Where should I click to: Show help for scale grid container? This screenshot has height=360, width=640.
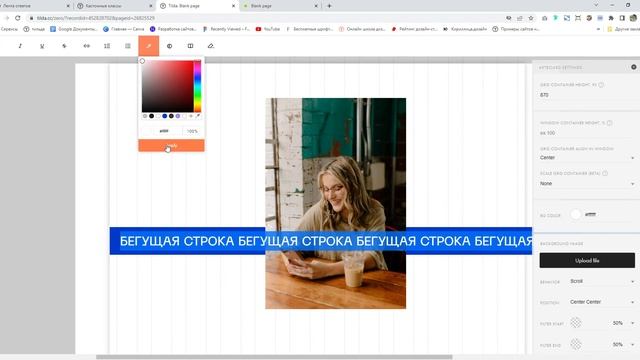coord(605,173)
